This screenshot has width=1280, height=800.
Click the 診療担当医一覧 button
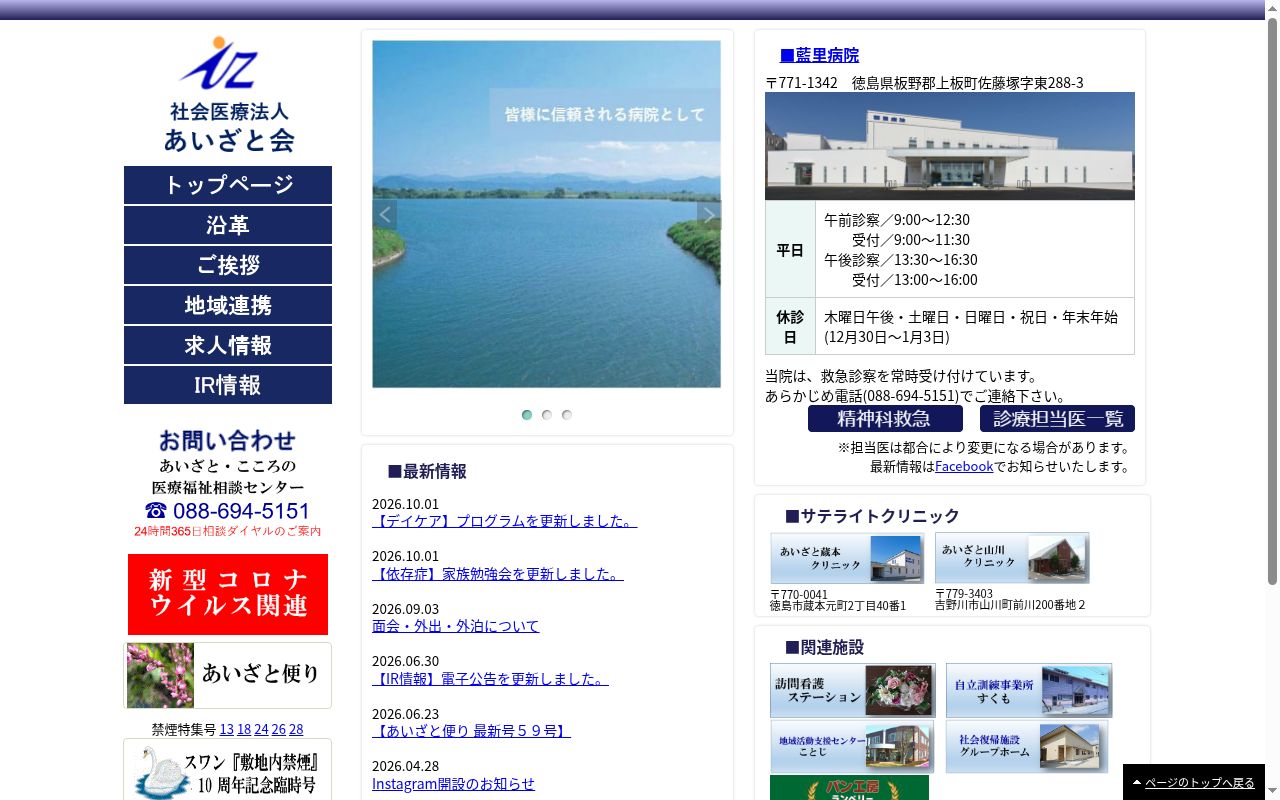point(1057,418)
